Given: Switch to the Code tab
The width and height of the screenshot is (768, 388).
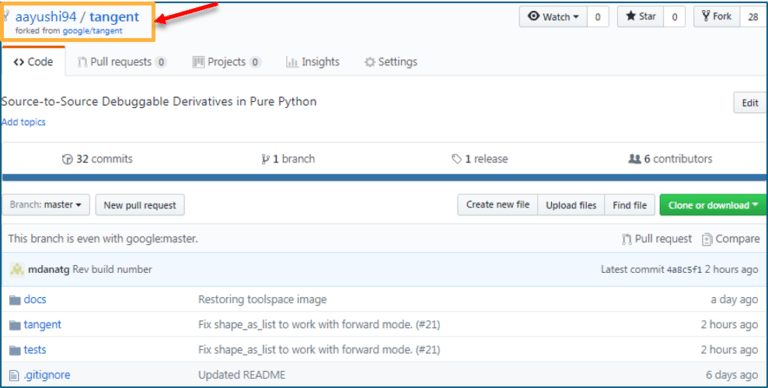Looking at the screenshot, I should click(33, 62).
